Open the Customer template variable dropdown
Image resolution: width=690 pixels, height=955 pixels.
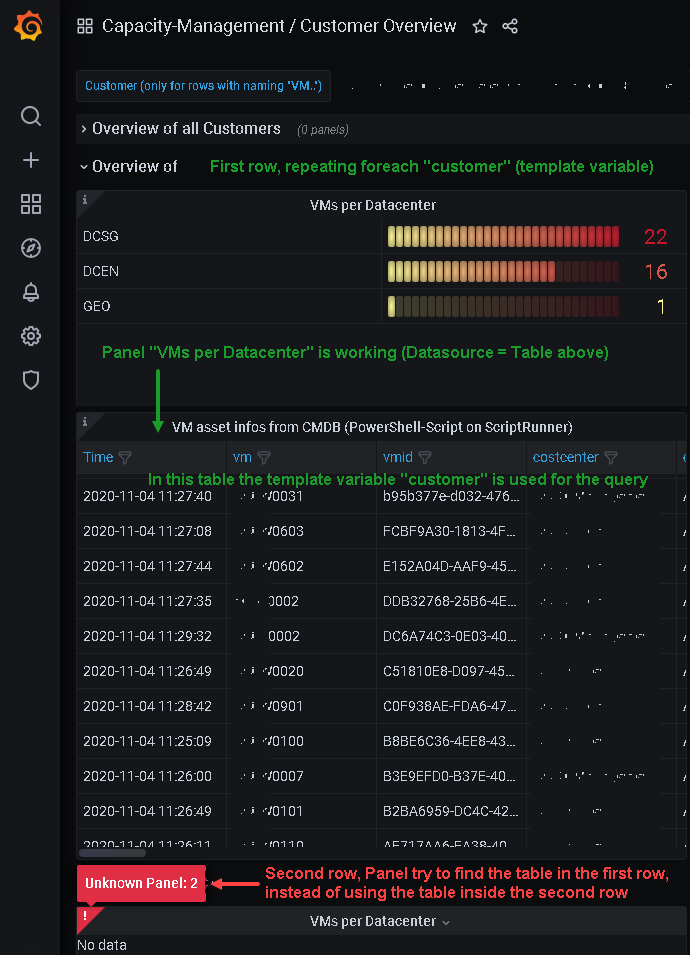[x=203, y=86]
